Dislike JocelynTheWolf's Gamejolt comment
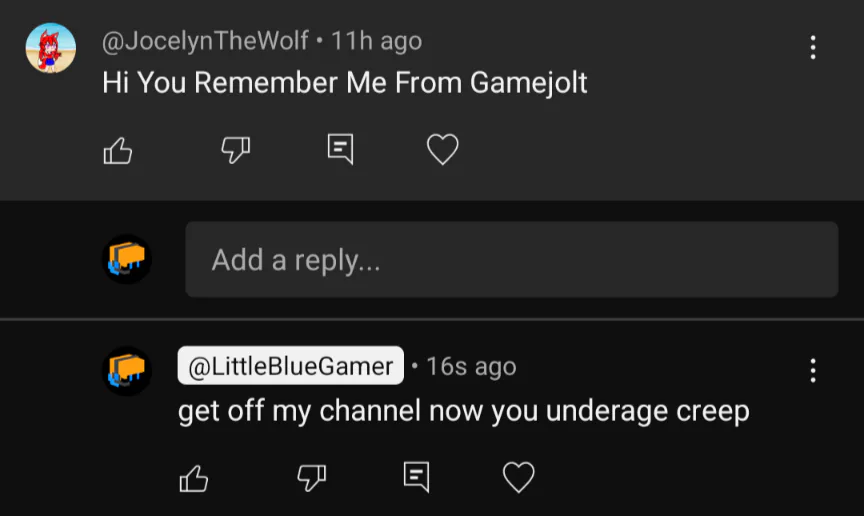This screenshot has height=516, width=864. (x=235, y=150)
